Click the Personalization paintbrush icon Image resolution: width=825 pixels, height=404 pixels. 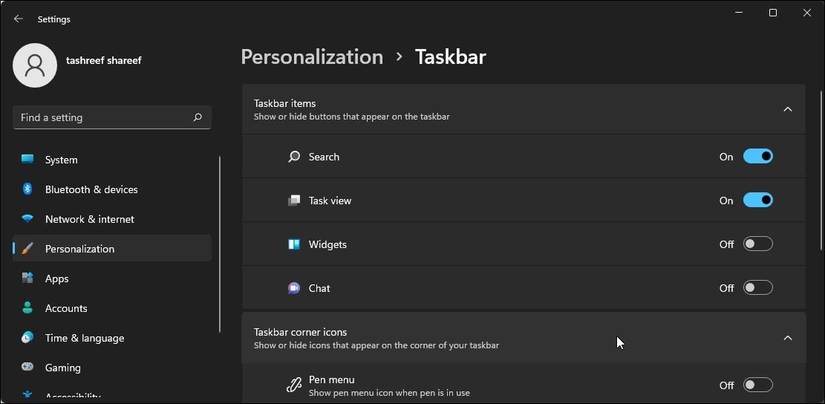[x=27, y=249]
